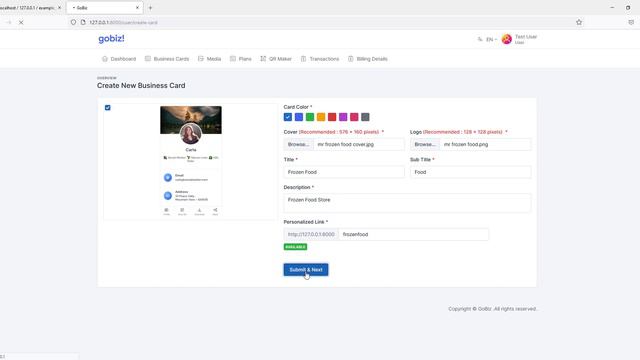Click the http://127.0.0.1:8000 link prefix

click(311, 234)
